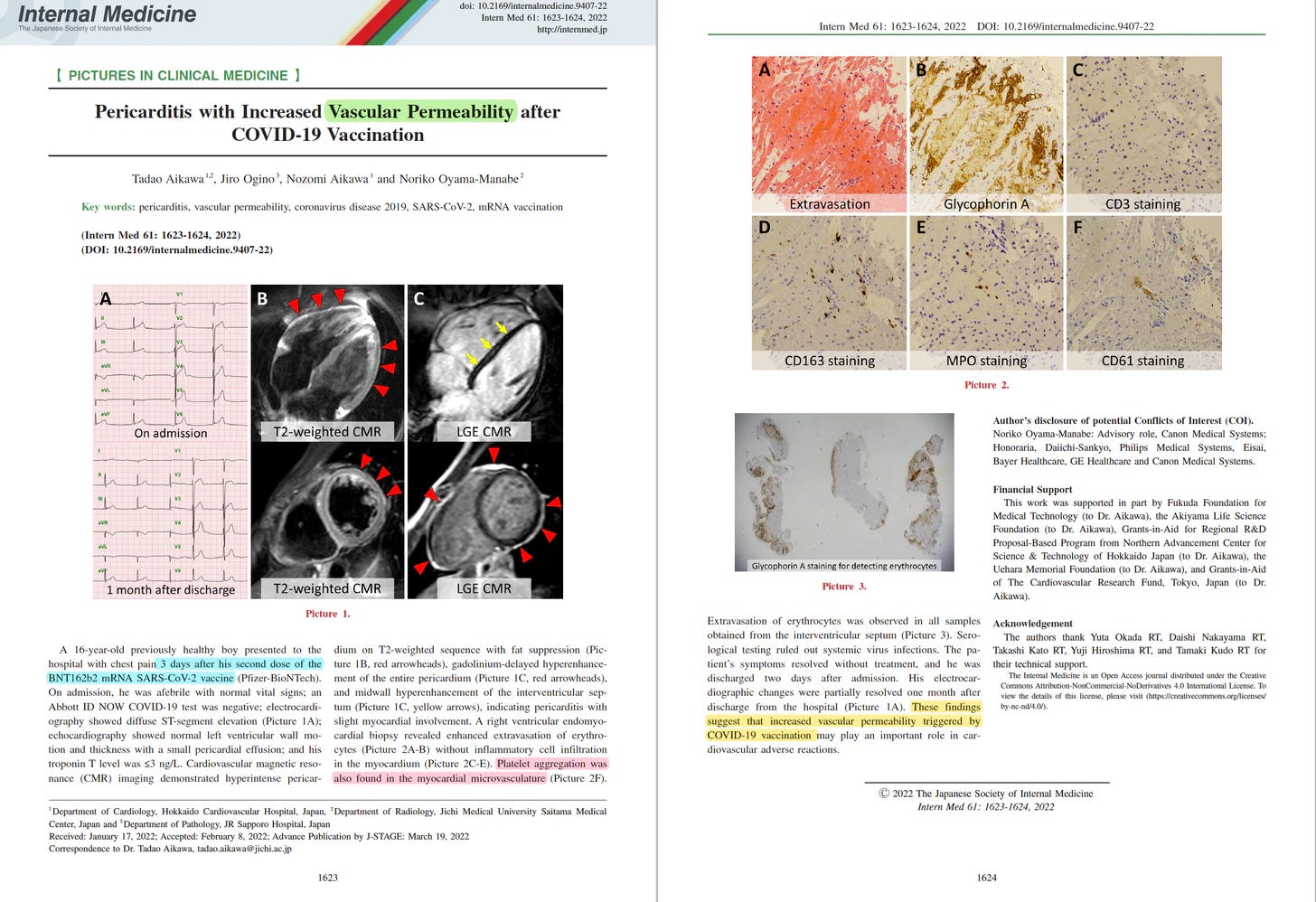The image size is (1316, 902).
Task: Click the right page header 'Intern Med 61: 1623-1624, 2022'
Action: click(892, 26)
